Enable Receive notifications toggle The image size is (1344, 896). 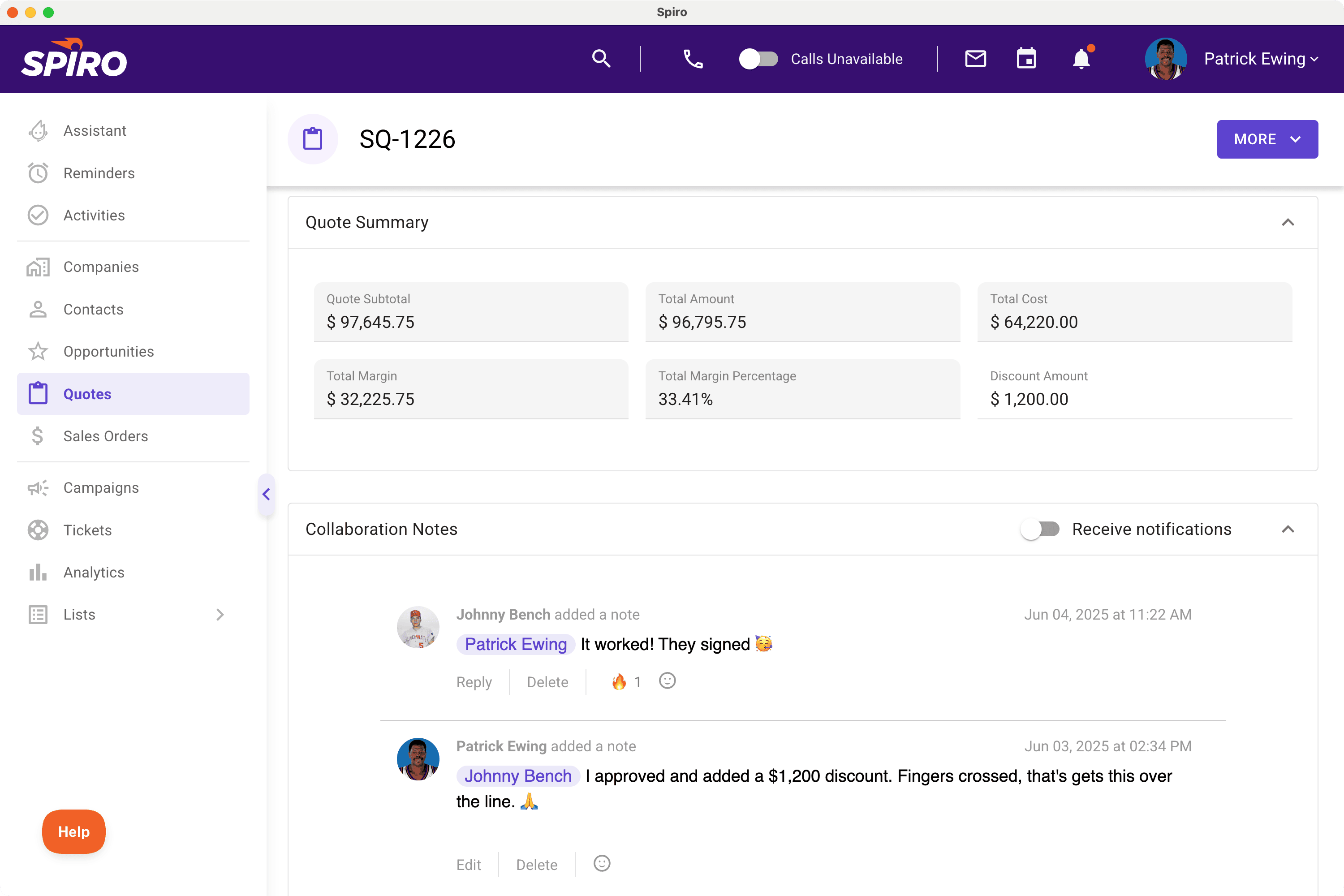1039,529
